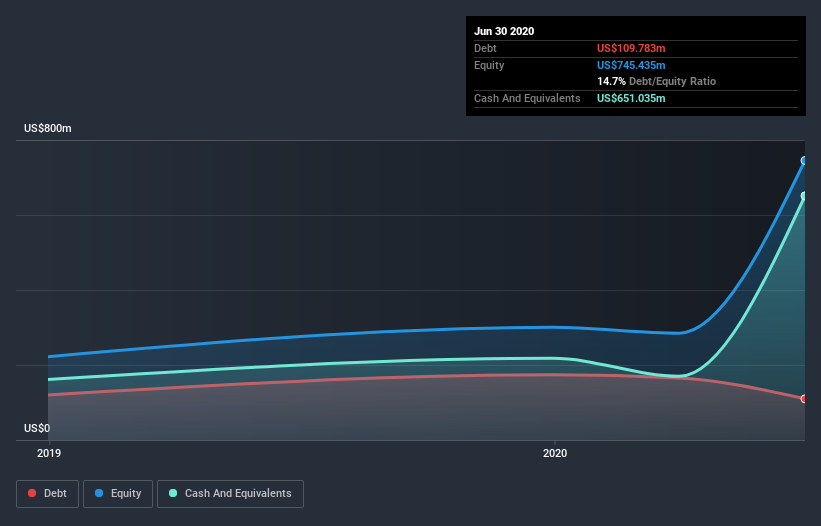This screenshot has height=526, width=821.
Task: Click the red Debt data point marker
Action: (804, 399)
